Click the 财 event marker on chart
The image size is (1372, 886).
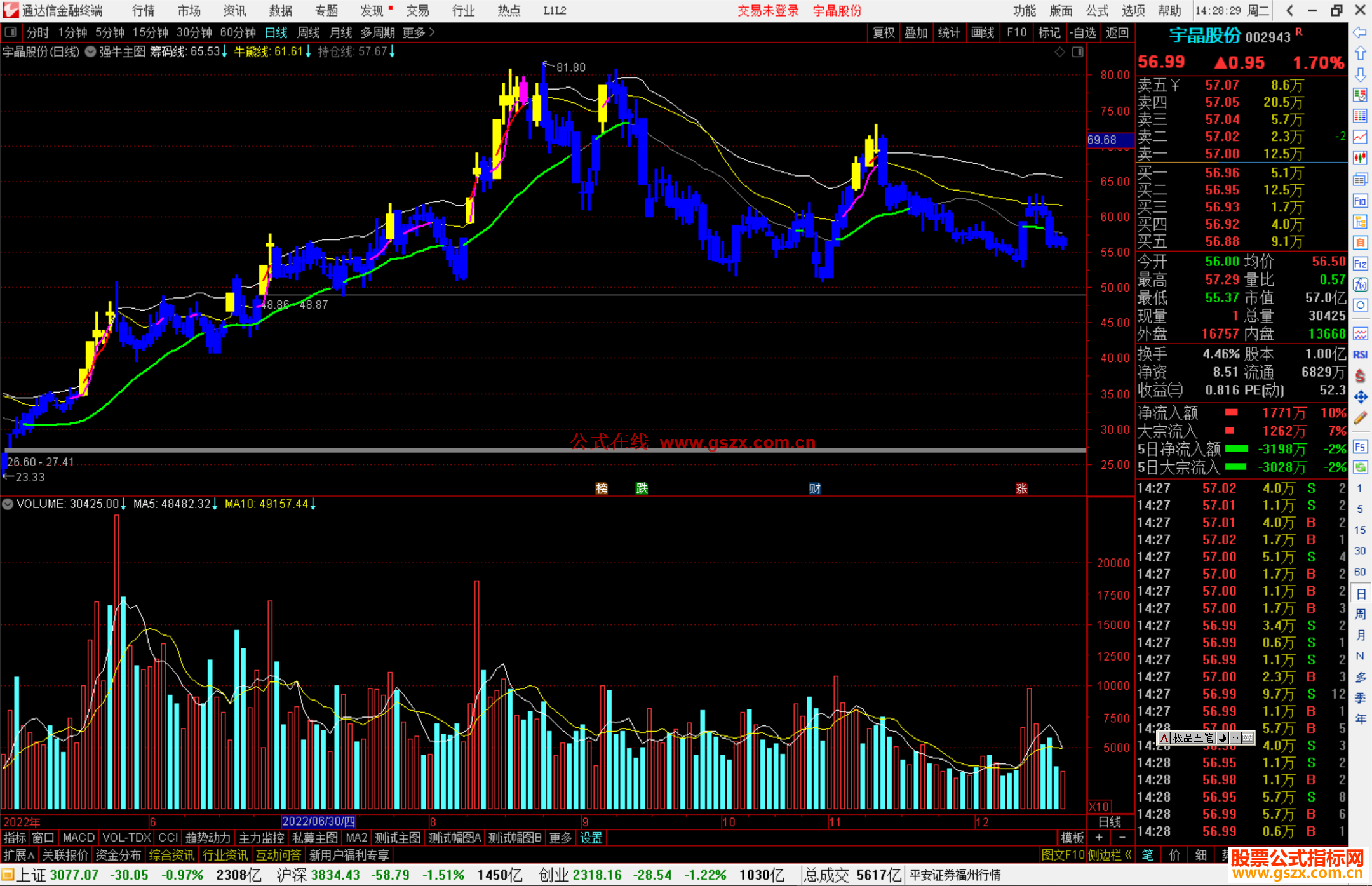click(814, 488)
